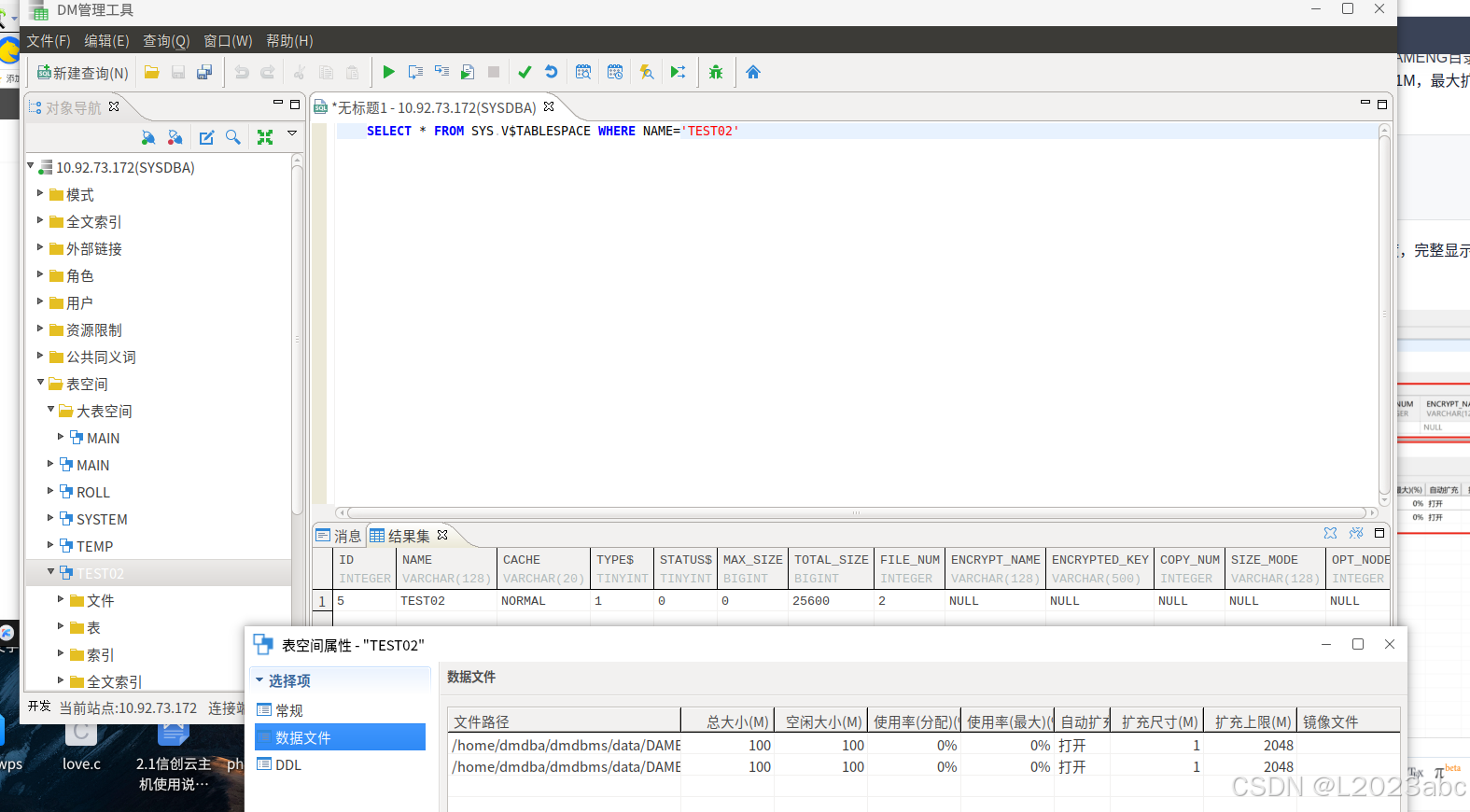Click the cut scissors icon
The height and width of the screenshot is (812, 1470).
[x=300, y=72]
